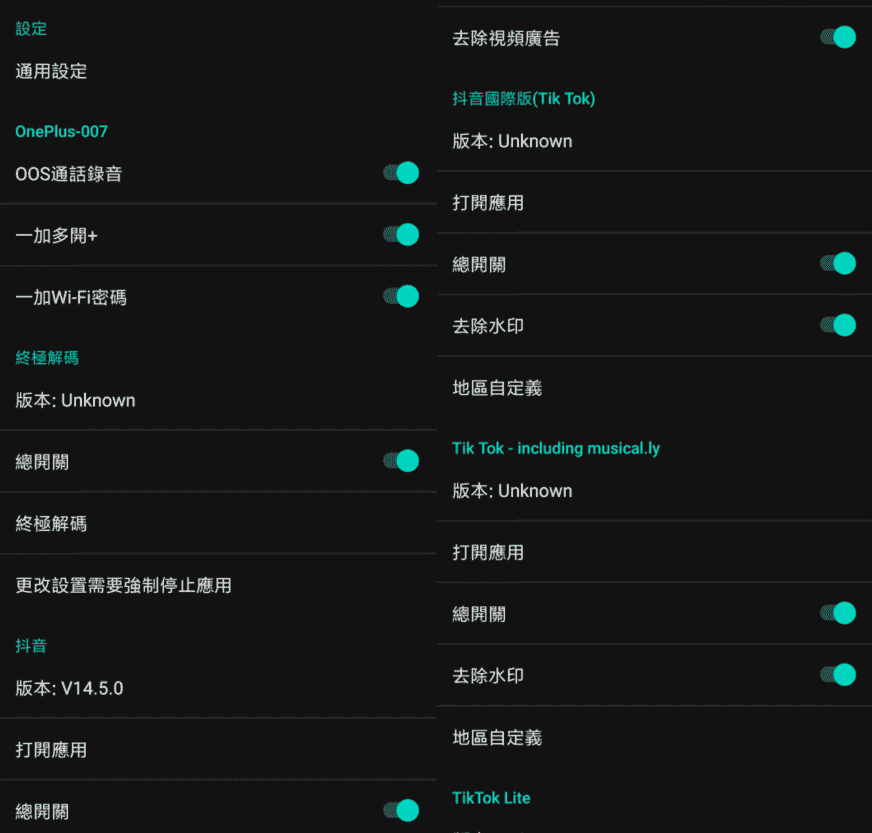The image size is (872, 833).
Task: Toggle the 一加多開+ switch
Action: (400, 234)
